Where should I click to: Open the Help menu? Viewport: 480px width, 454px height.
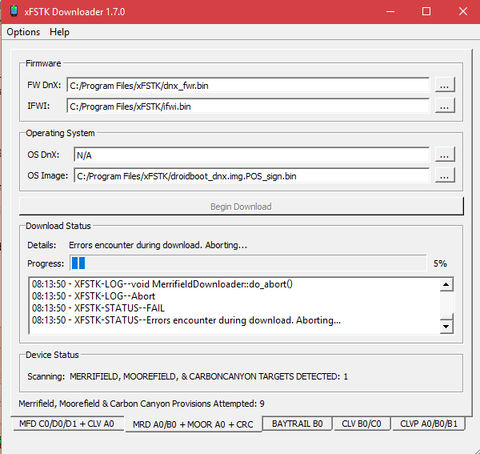(x=59, y=32)
